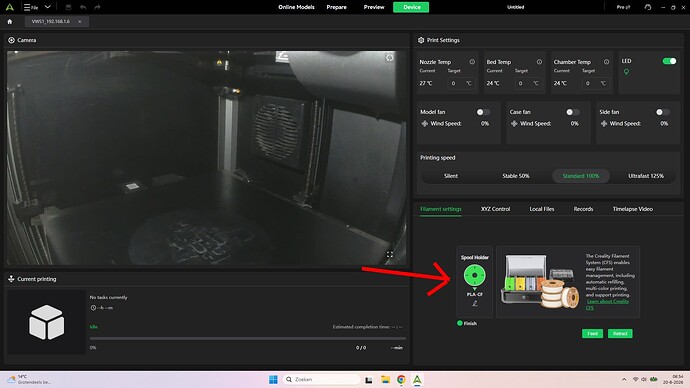Click the Camera panel icon

click(11, 40)
